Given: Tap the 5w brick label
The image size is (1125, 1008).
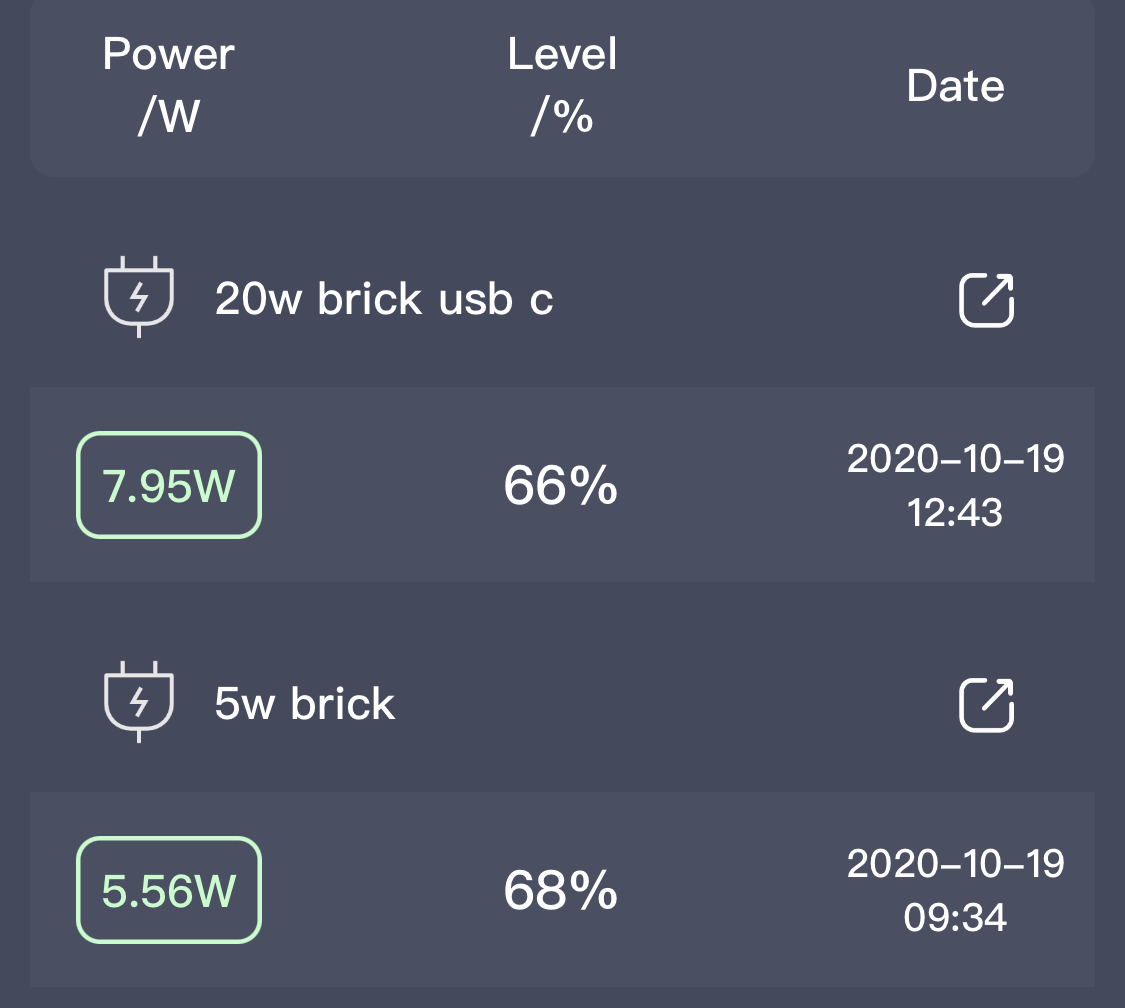Looking at the screenshot, I should point(305,704).
